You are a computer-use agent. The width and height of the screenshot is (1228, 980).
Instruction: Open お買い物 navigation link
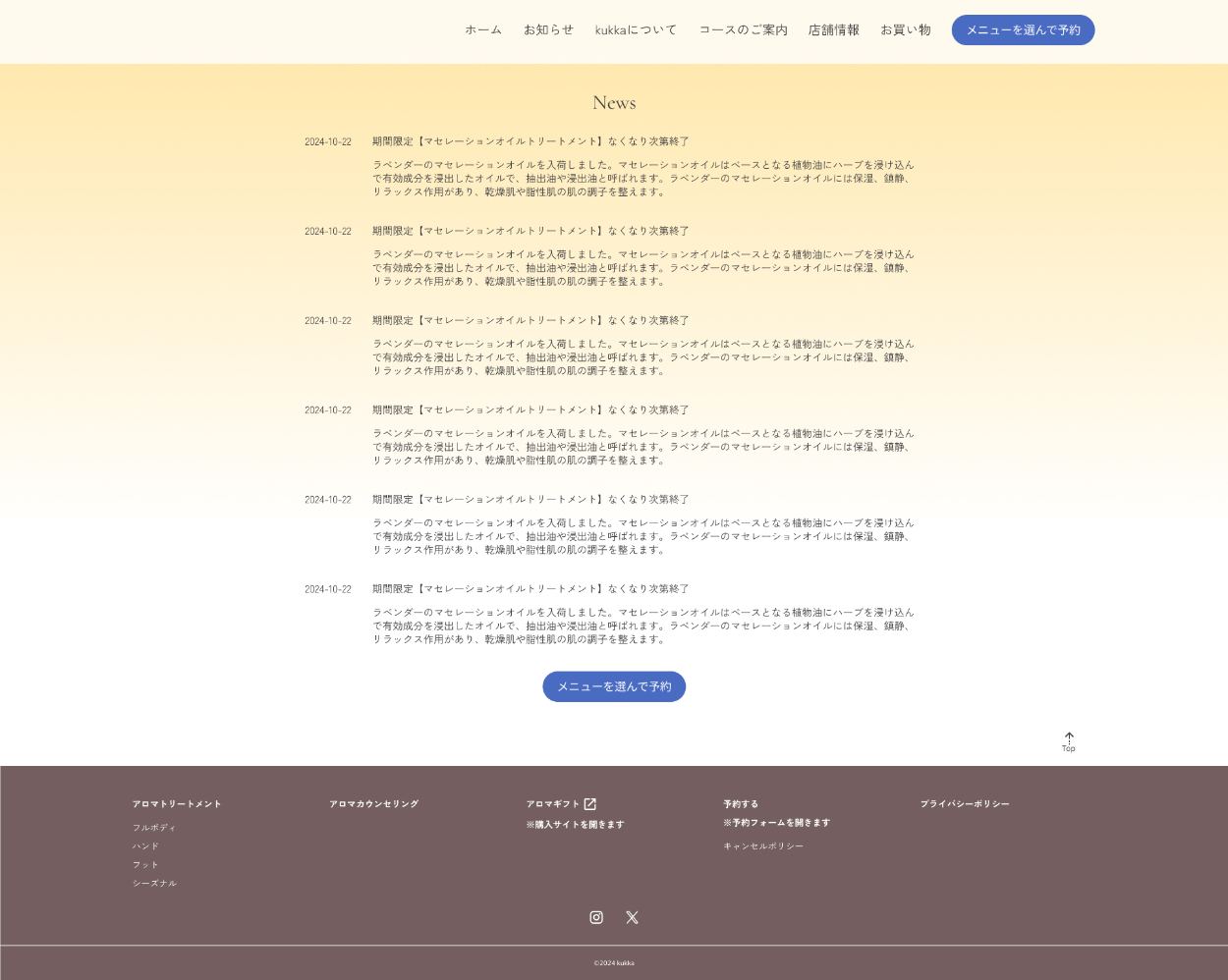[906, 30]
